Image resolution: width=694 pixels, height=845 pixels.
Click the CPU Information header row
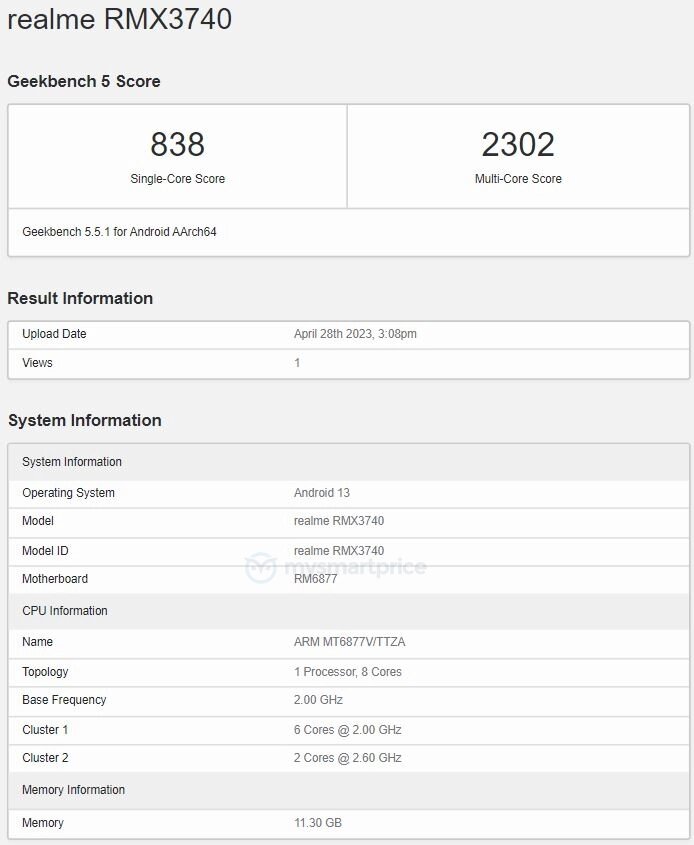pos(349,611)
